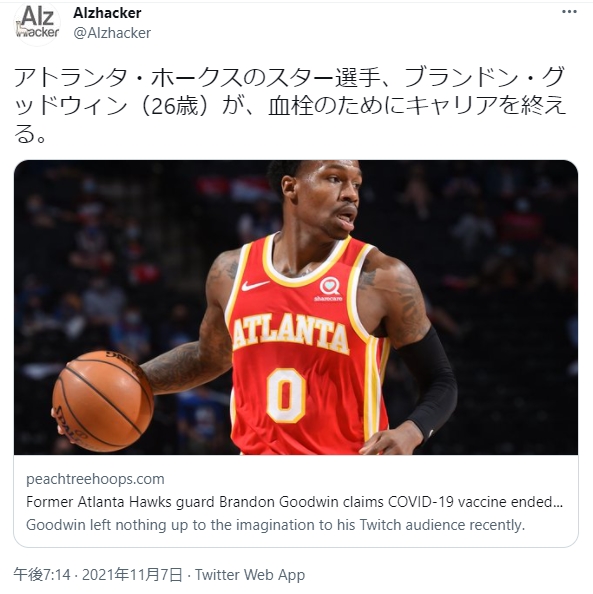Click the first line of the Japanese tweet text

[x=290, y=77]
